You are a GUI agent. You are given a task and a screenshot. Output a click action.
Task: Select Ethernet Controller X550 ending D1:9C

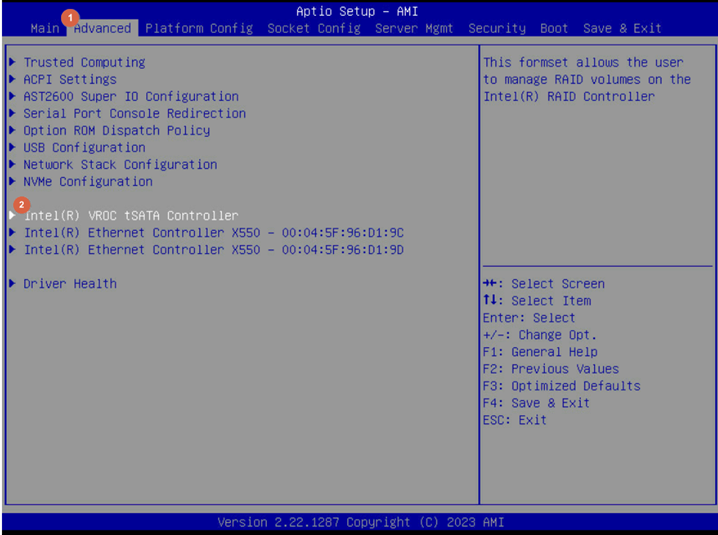point(213,232)
